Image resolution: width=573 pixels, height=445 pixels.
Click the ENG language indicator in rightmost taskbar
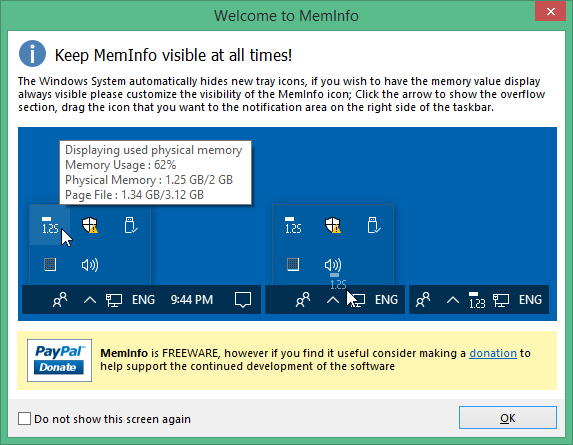pos(530,300)
